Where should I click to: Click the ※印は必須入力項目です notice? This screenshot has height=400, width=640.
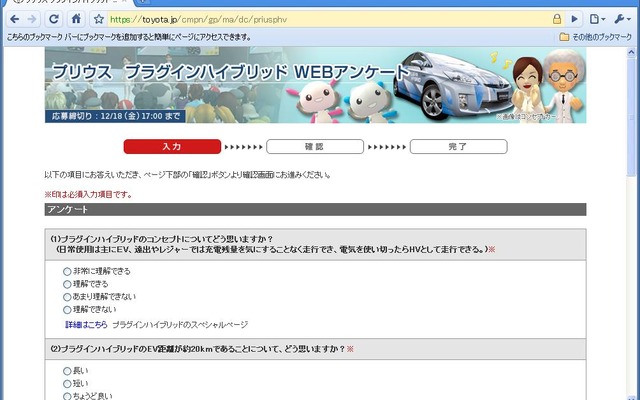click(89, 195)
